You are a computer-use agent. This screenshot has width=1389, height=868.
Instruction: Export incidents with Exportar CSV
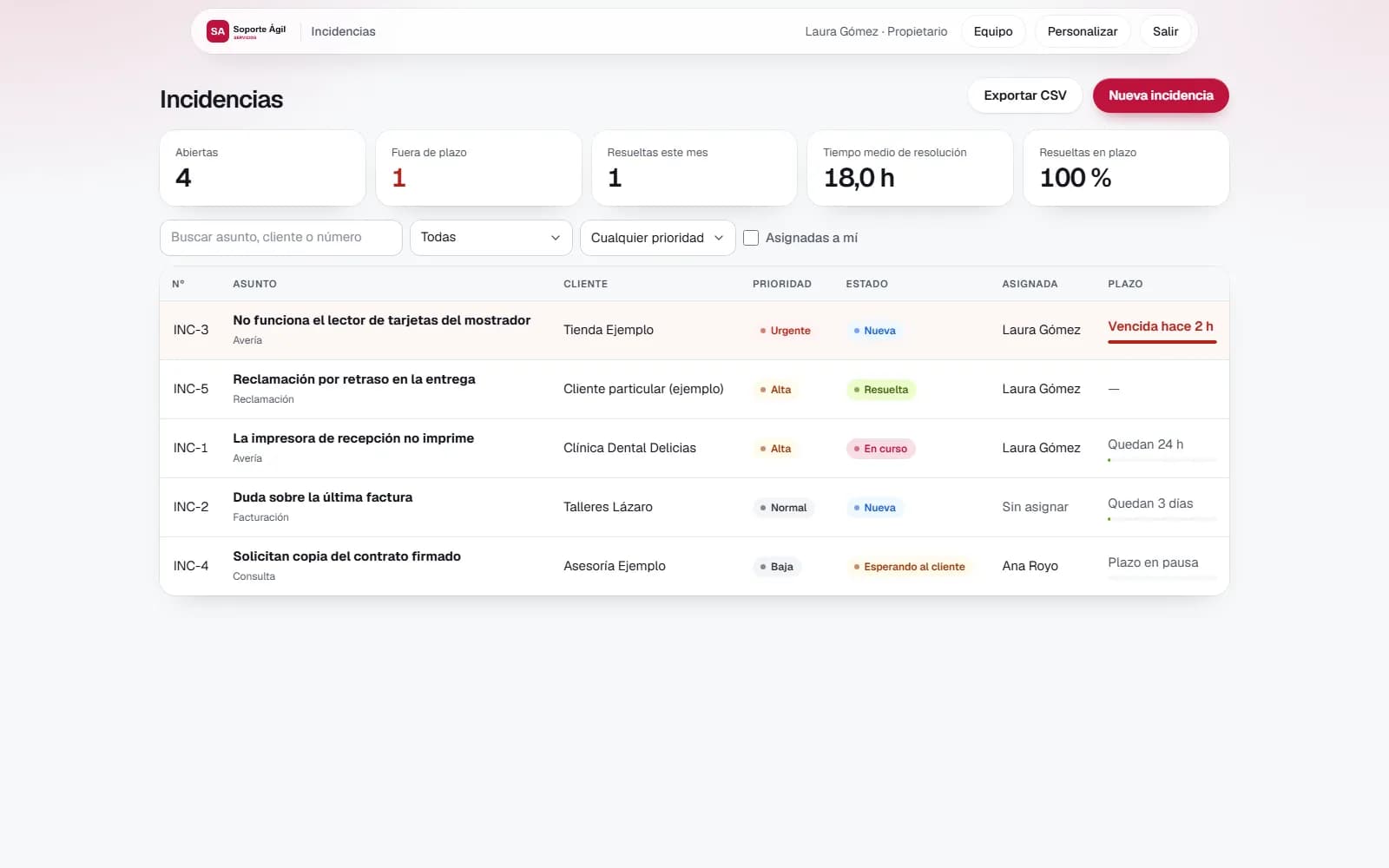(x=1024, y=95)
